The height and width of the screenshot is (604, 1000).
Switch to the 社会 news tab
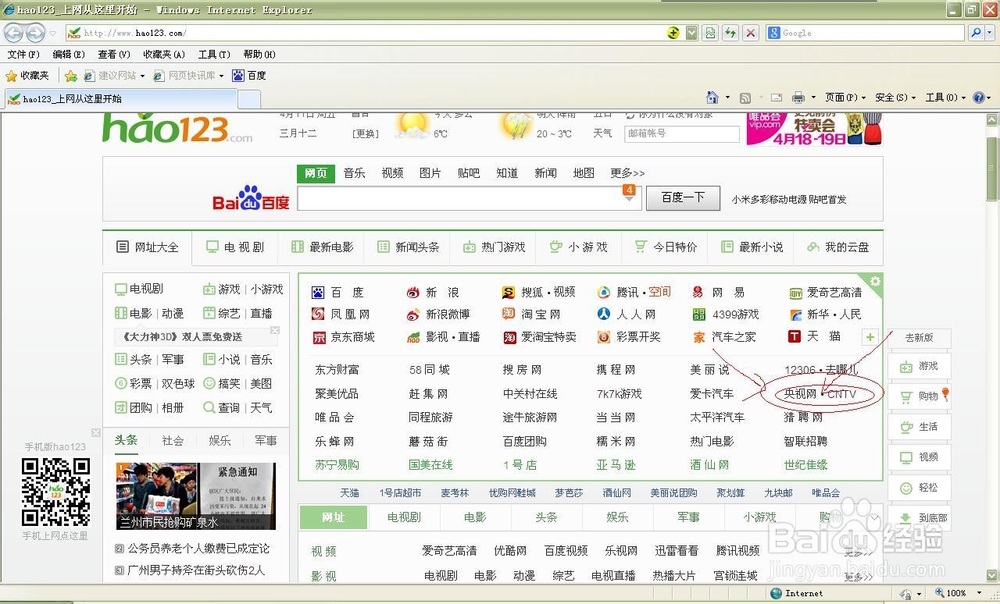(x=172, y=441)
